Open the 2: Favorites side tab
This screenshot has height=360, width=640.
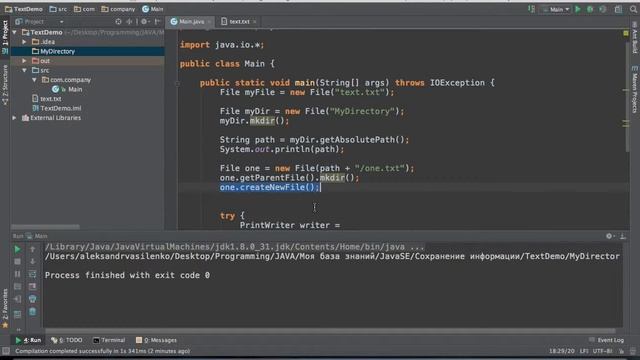tap(5, 308)
